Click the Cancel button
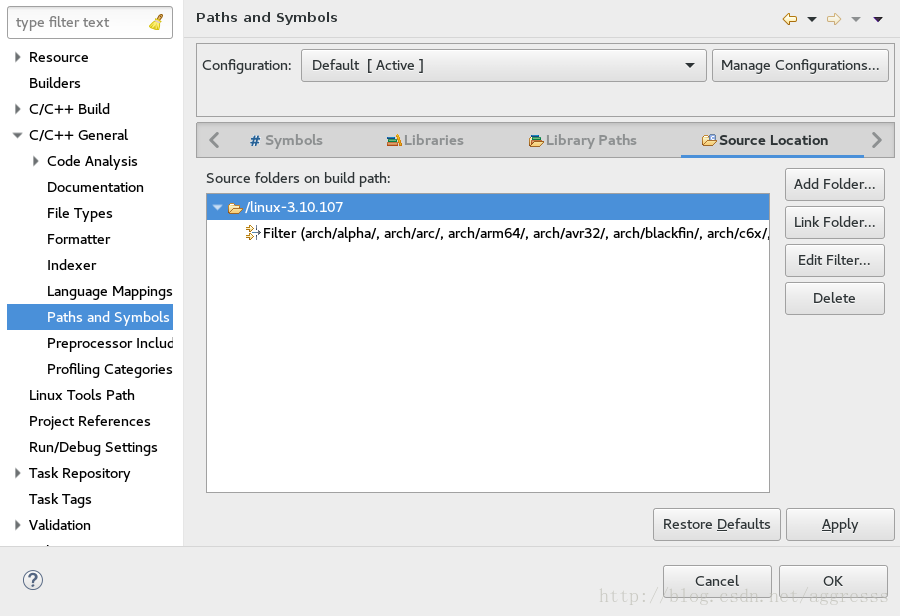Screen dimensions: 900x616 click(717, 581)
